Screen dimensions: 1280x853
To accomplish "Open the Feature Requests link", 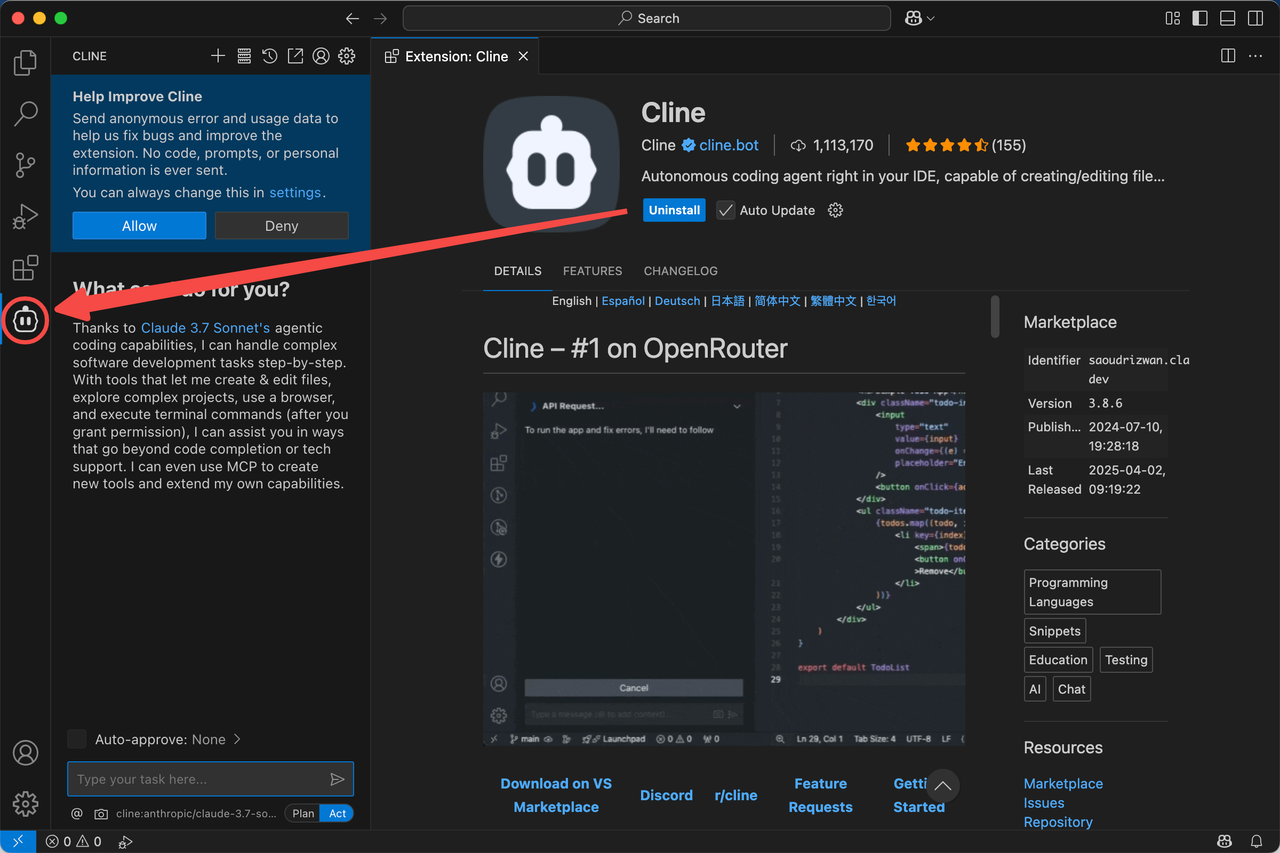I will (x=820, y=795).
